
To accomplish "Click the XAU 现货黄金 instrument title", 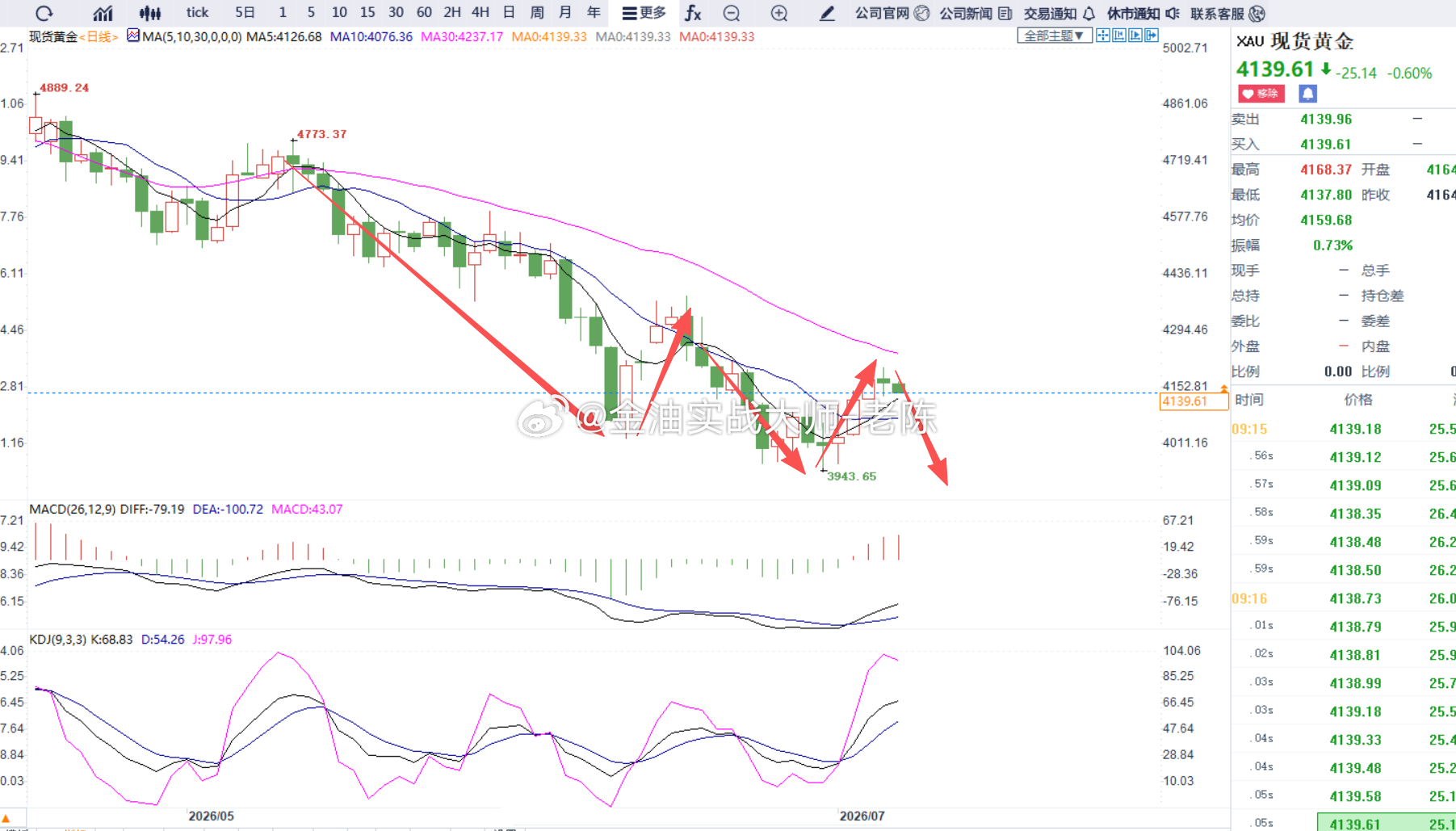I will coord(1295,41).
